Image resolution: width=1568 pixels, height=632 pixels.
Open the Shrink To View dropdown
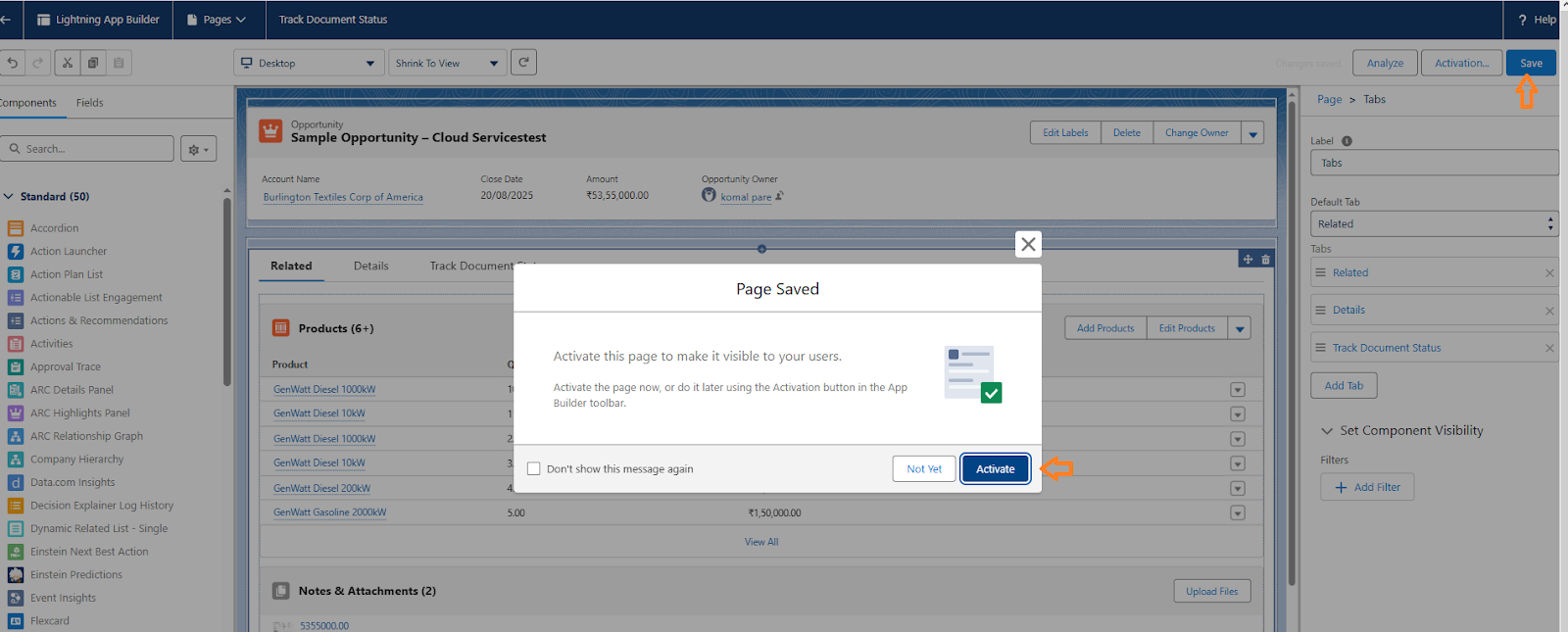447,64
